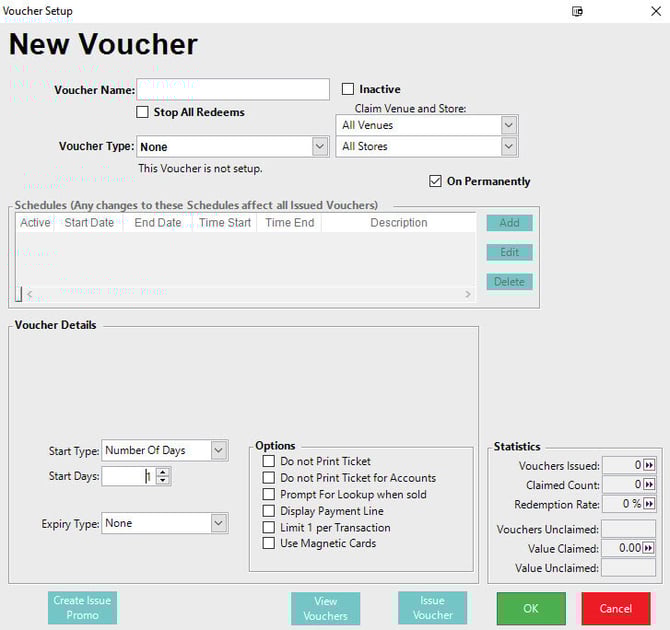Tick Limit 1 per Transaction
Viewport: 670px width, 630px height.
pyautogui.click(x=268, y=527)
